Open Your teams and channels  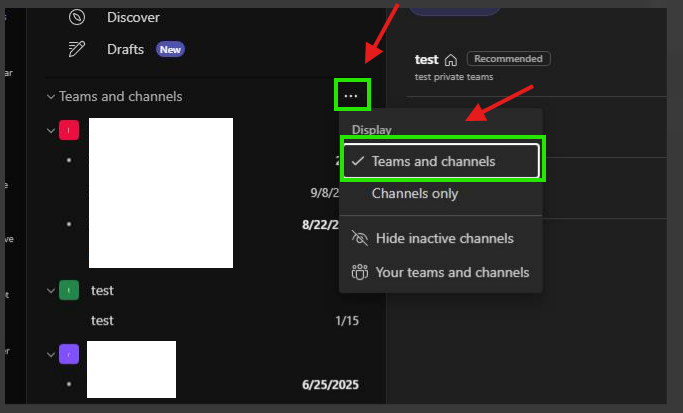pyautogui.click(x=441, y=272)
